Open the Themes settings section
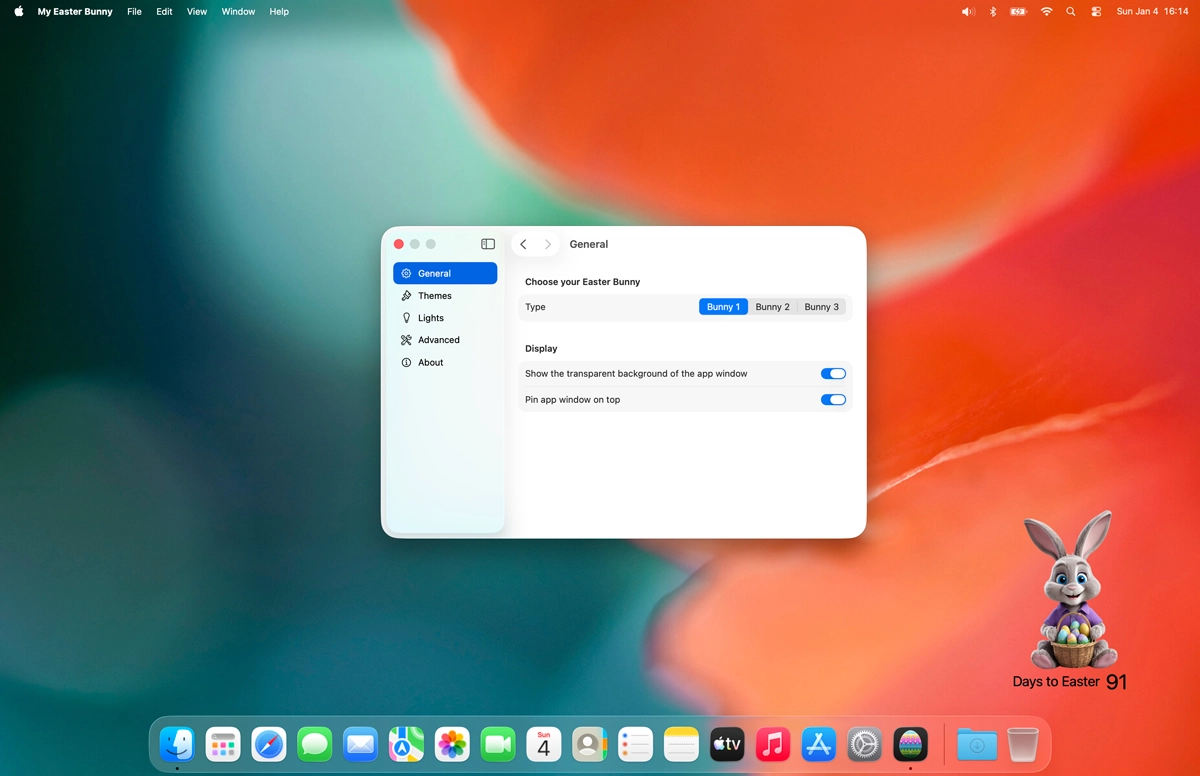1200x776 pixels. point(434,296)
